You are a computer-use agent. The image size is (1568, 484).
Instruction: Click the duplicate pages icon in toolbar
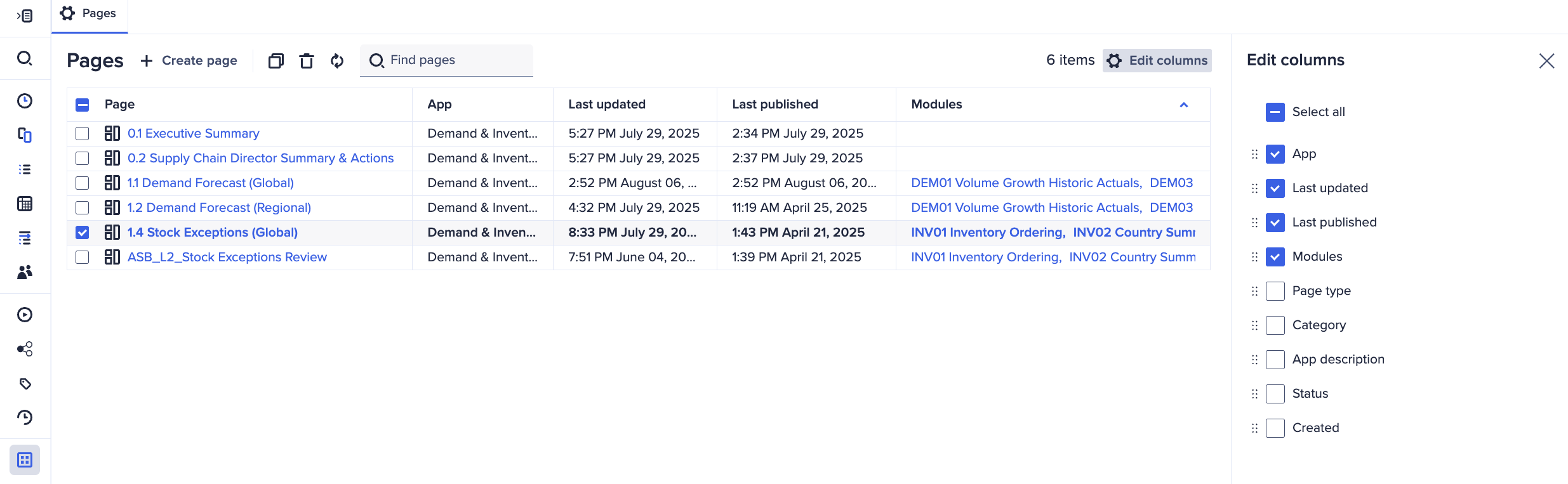coord(276,61)
